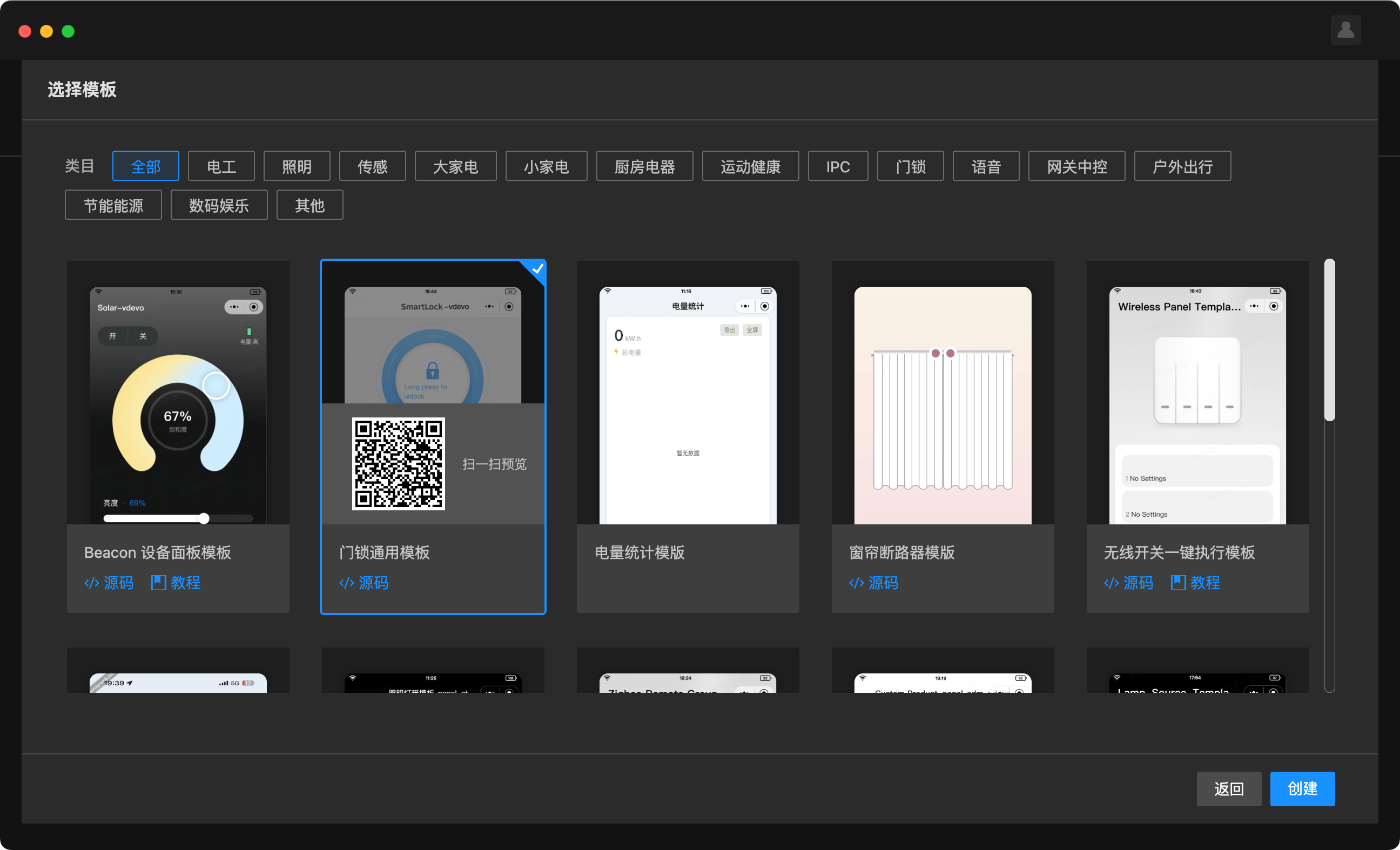Select the 无线开关一键执行模板 preview thumbnail
The height and width of the screenshot is (850, 1400).
1198,393
